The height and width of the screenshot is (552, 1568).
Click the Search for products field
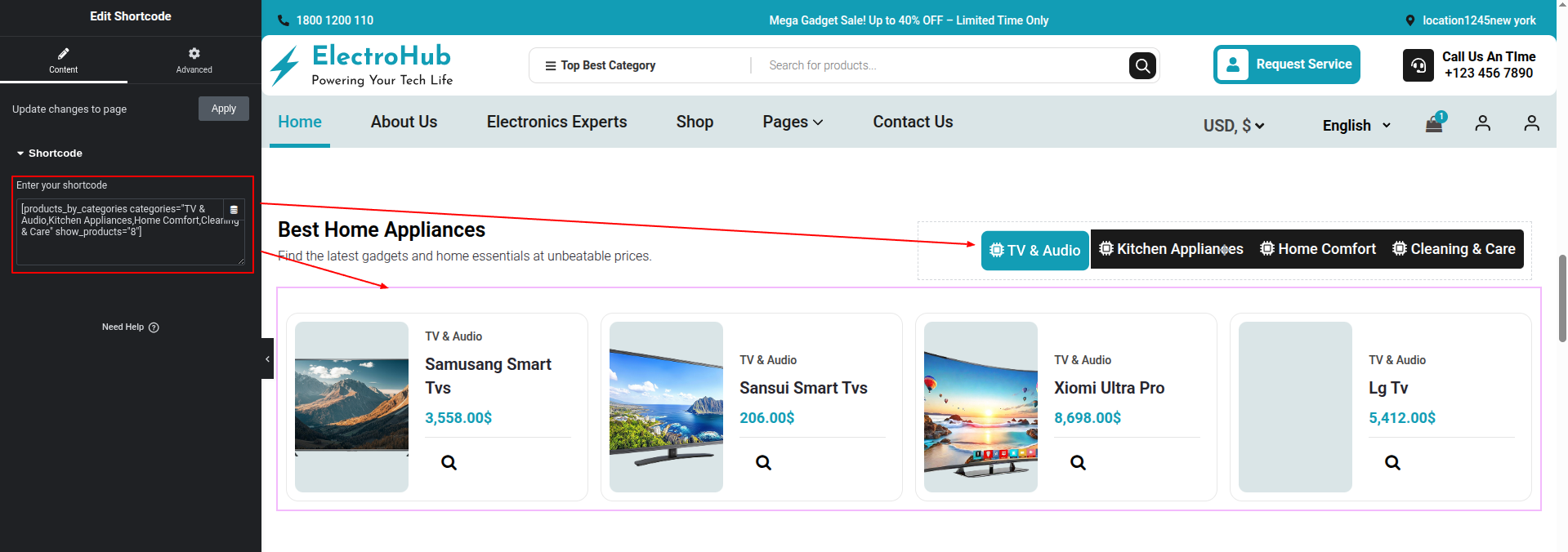(940, 65)
